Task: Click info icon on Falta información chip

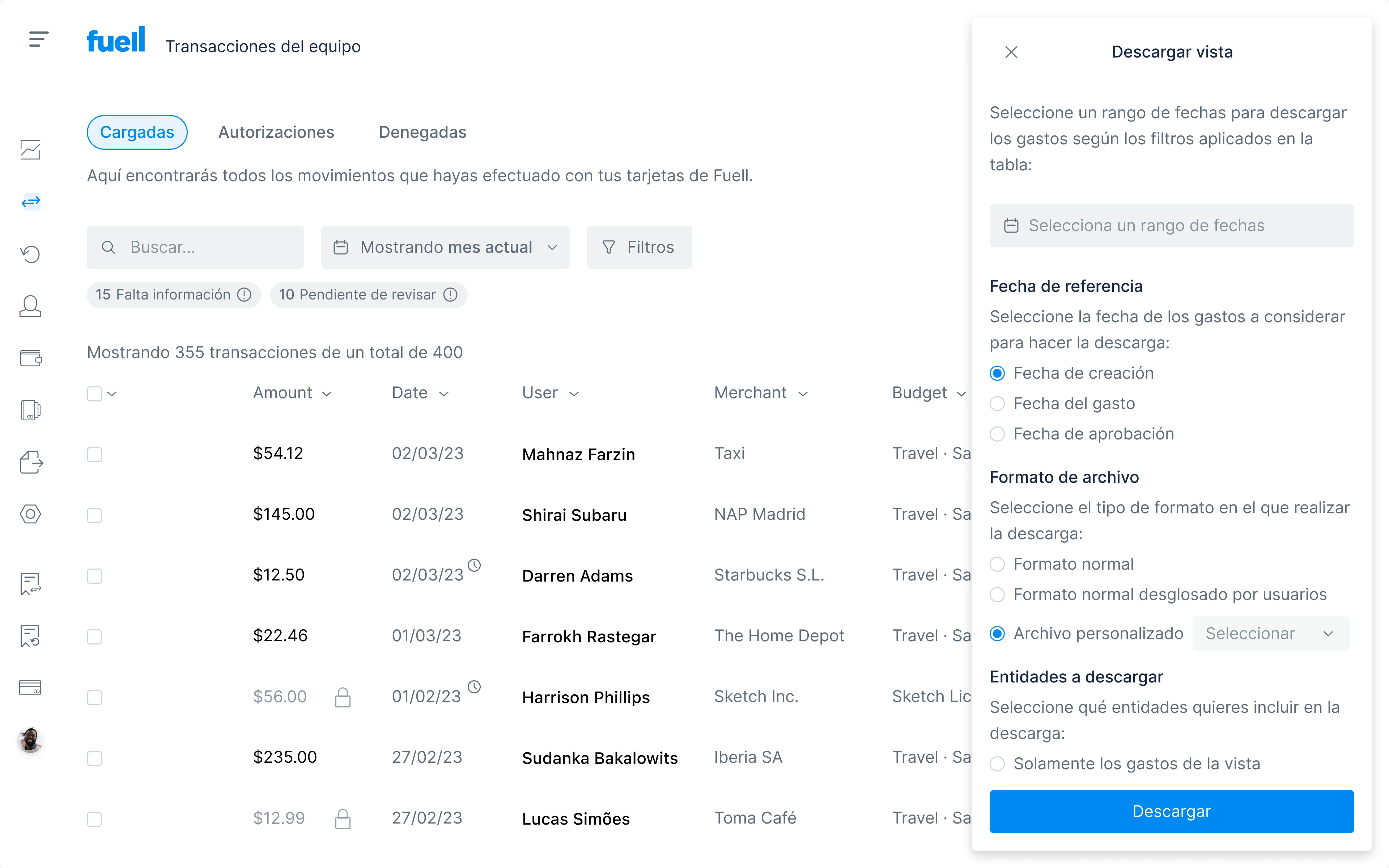Action: (245, 294)
